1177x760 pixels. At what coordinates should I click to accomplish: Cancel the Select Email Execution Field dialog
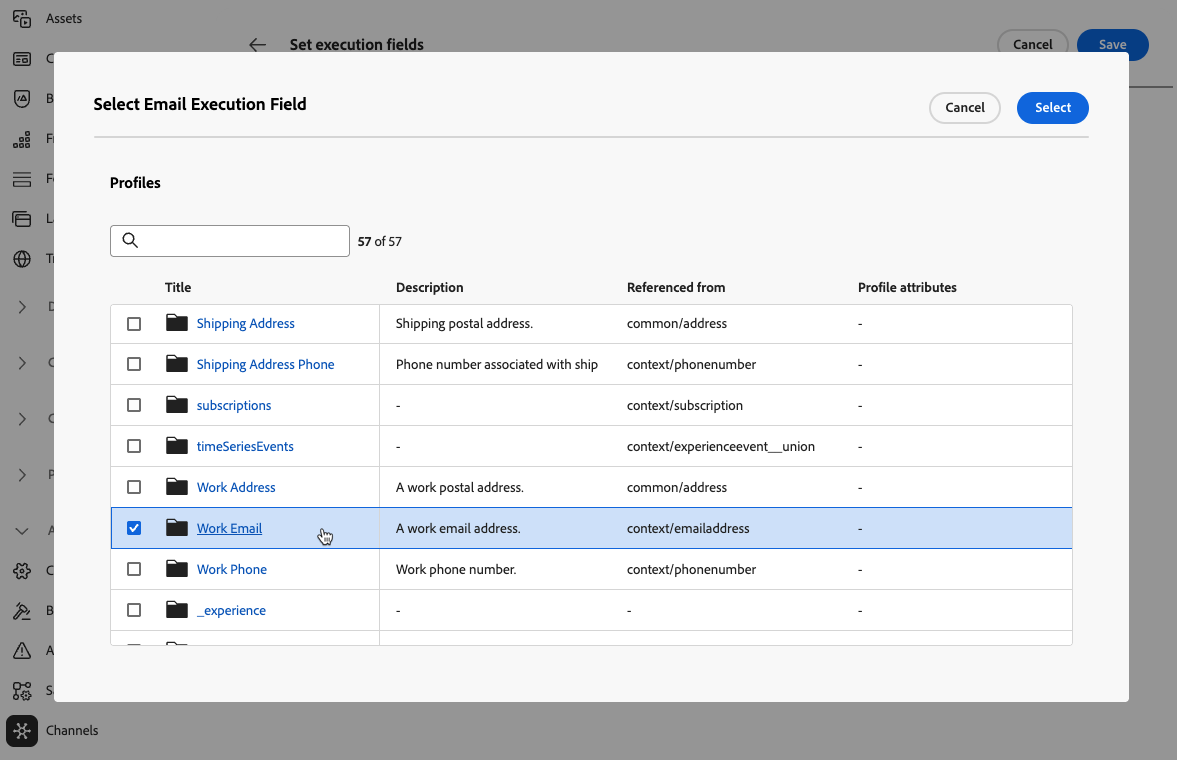click(x=964, y=108)
